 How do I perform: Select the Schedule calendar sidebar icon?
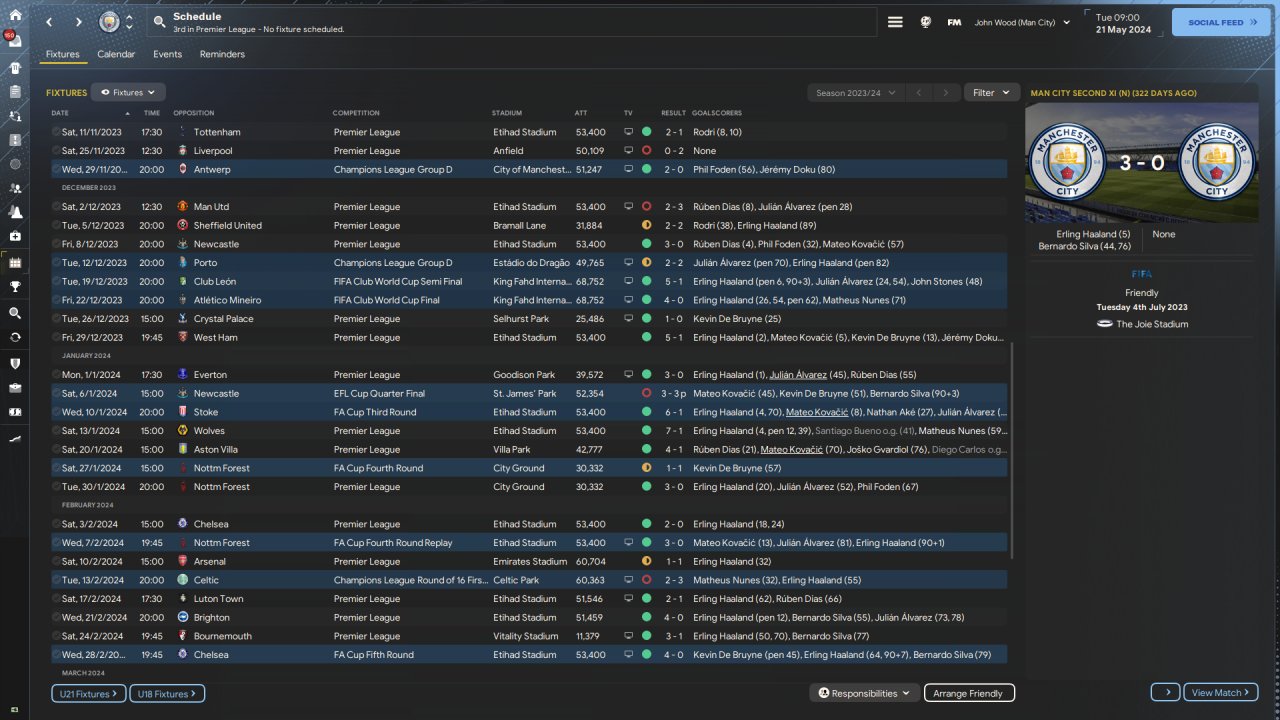point(15,262)
